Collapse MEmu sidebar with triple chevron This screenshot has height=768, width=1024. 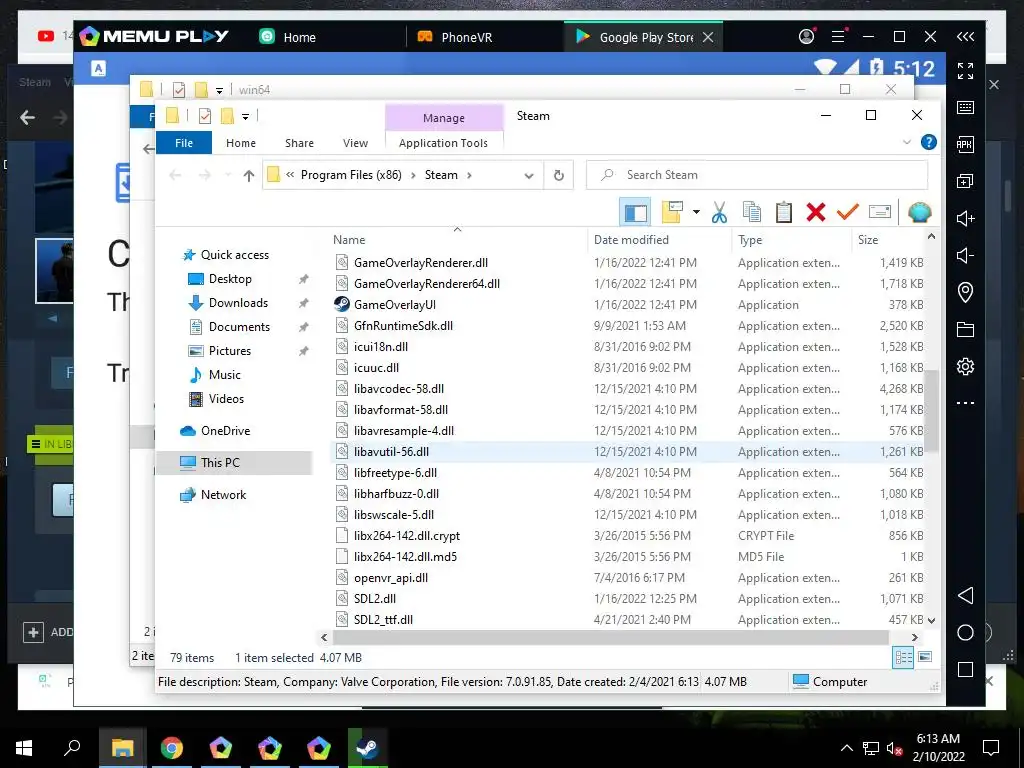click(x=965, y=37)
